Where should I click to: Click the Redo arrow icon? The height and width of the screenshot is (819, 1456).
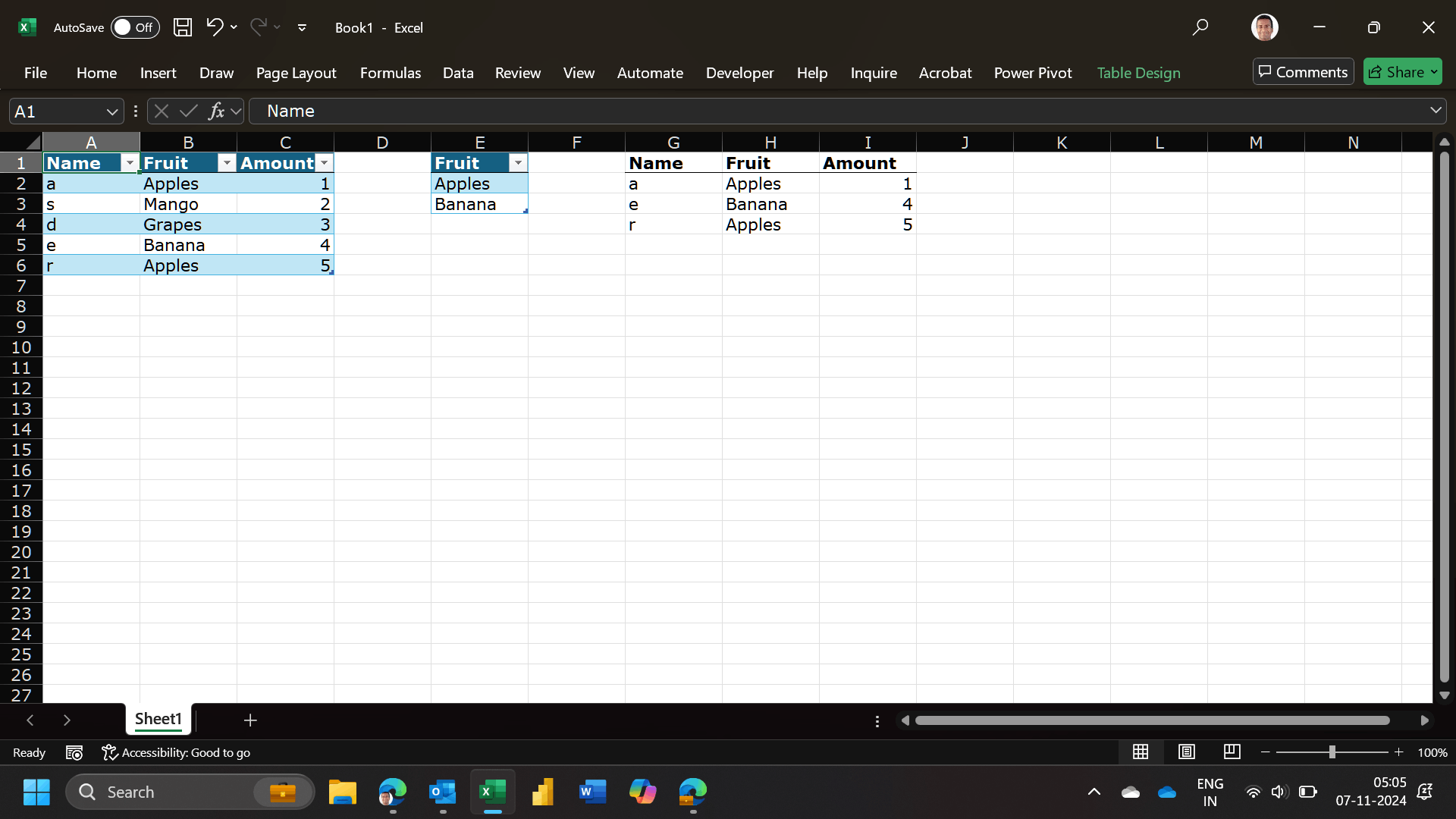[258, 27]
